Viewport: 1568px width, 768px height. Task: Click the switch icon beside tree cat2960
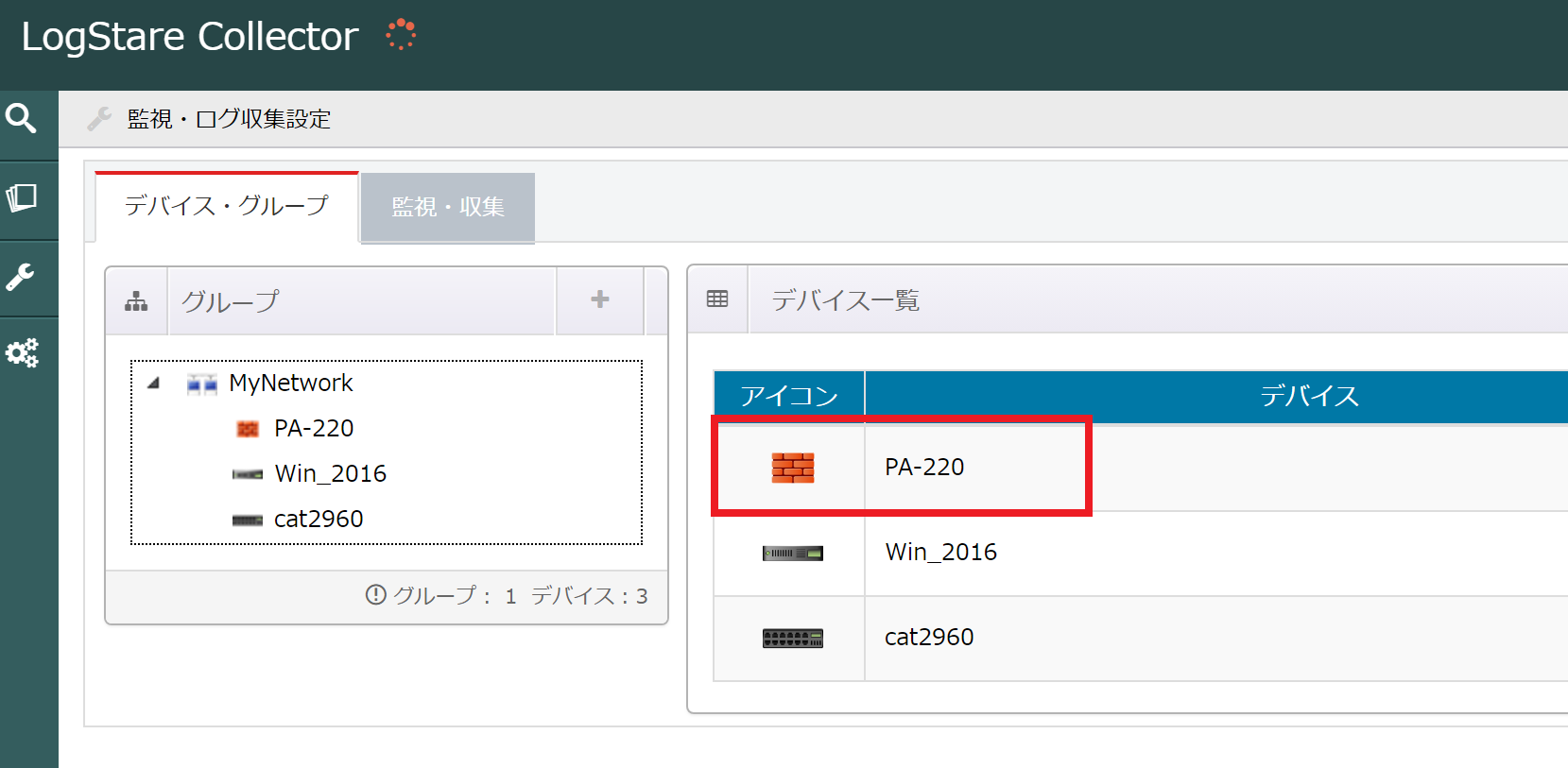[248, 520]
